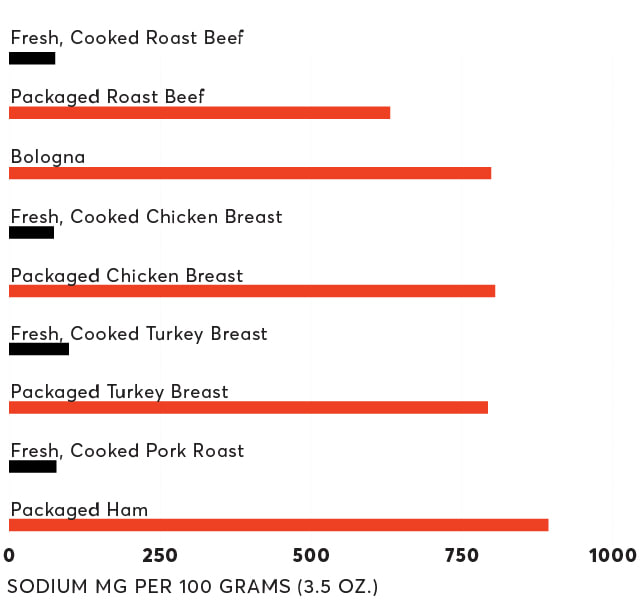Click the Fresh, Cooked Pork Roast label
This screenshot has height=600, width=640.
127,451
